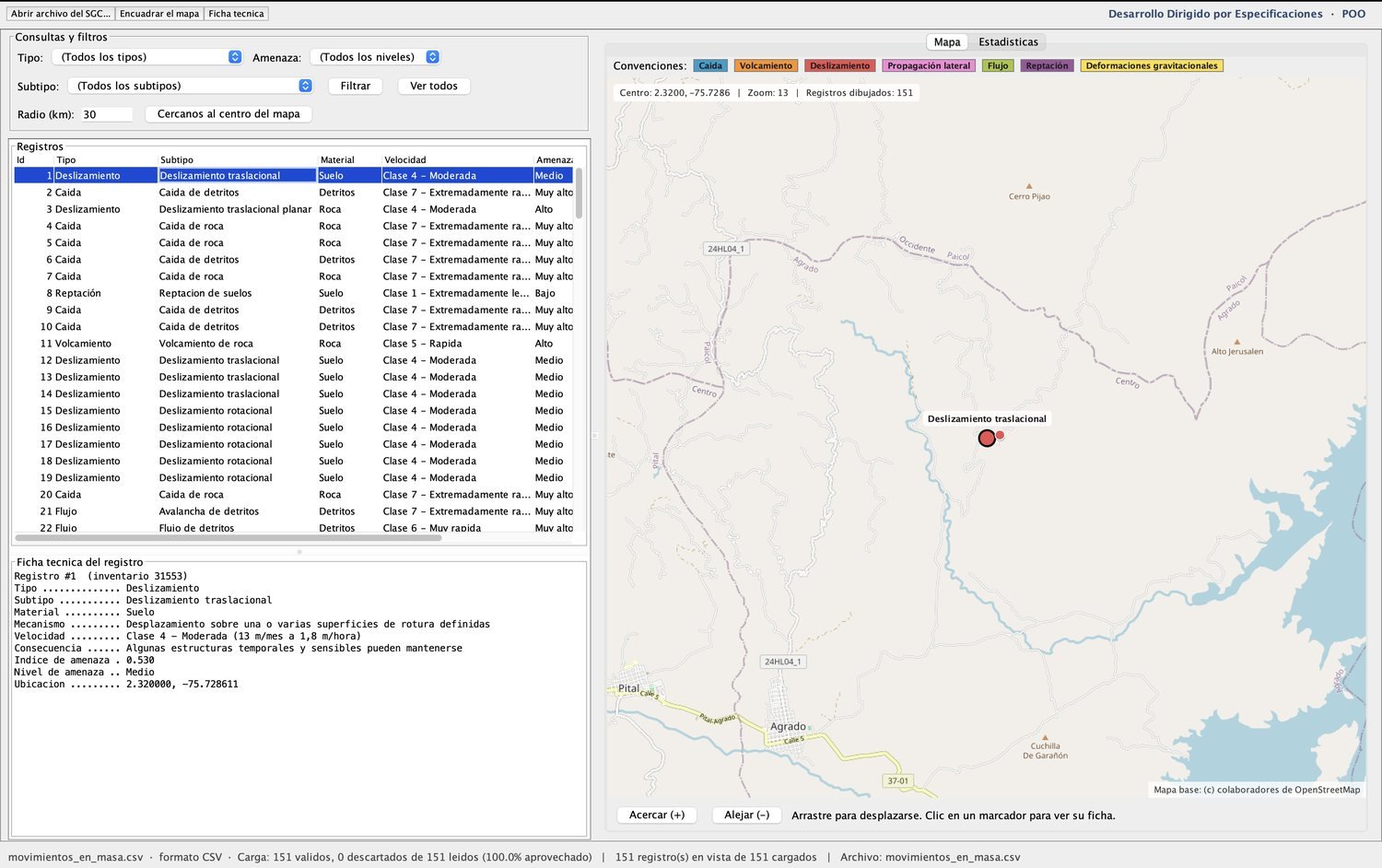Image resolution: width=1382 pixels, height=868 pixels.
Task: Click the Deformaciones gravitacionales legend swatch
Action: 1152,65
